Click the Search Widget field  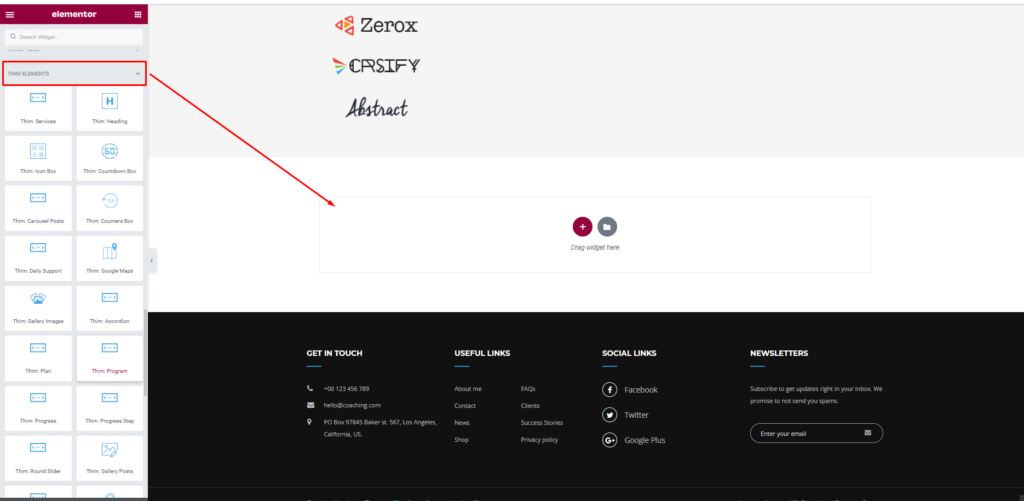pyautogui.click(x=75, y=37)
